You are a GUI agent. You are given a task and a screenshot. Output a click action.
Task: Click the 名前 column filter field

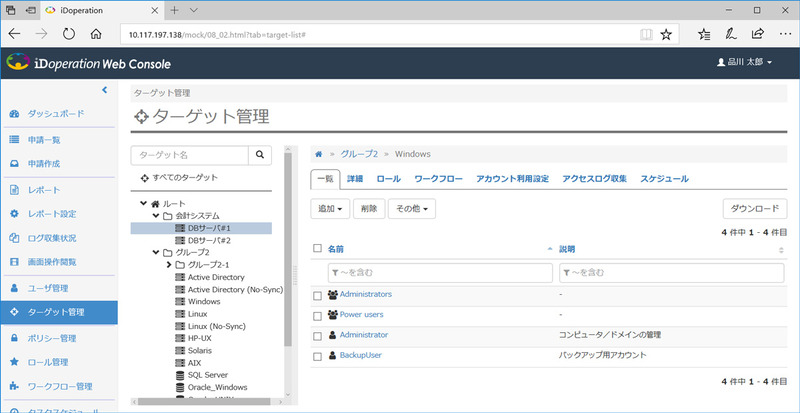440,273
